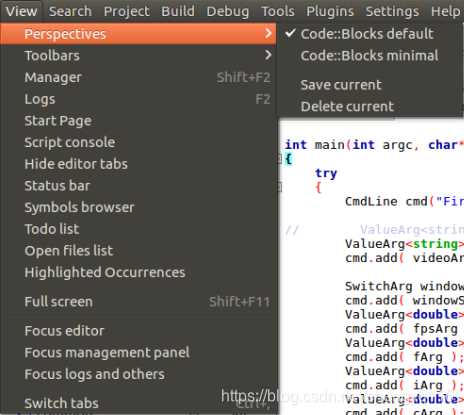Open the Search menu

[x=70, y=11]
